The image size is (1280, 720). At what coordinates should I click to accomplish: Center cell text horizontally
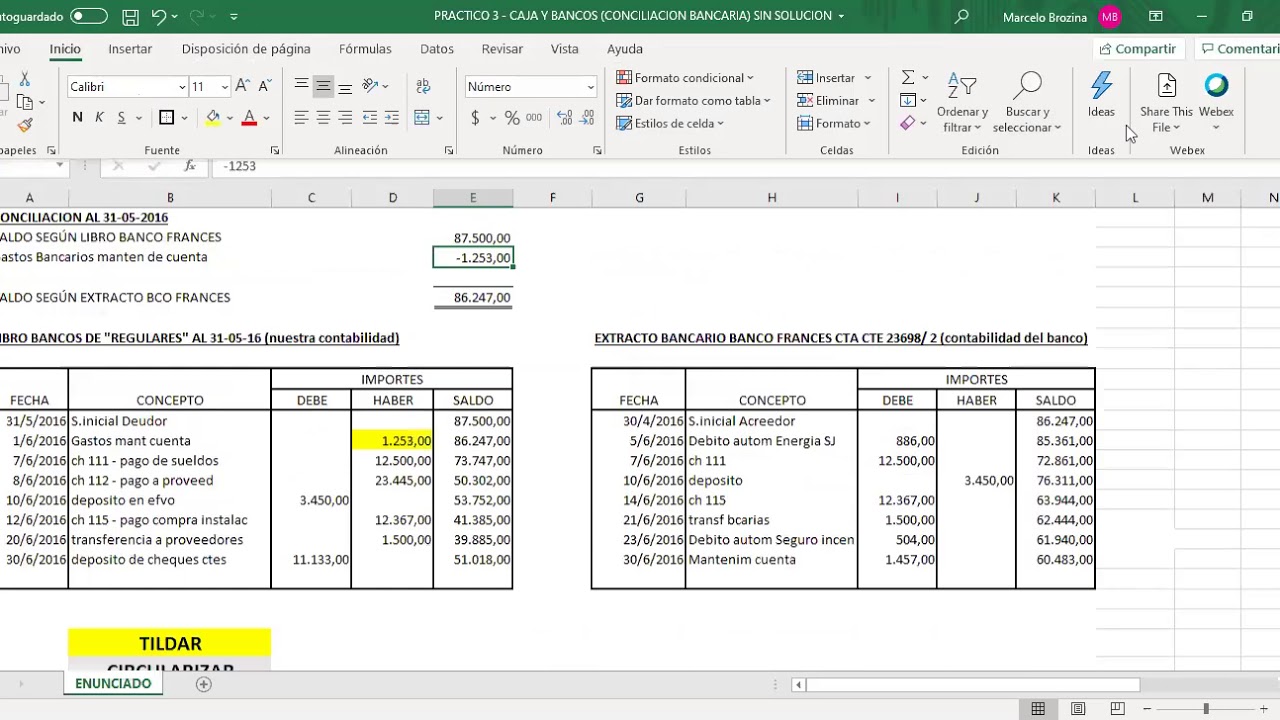click(x=323, y=118)
